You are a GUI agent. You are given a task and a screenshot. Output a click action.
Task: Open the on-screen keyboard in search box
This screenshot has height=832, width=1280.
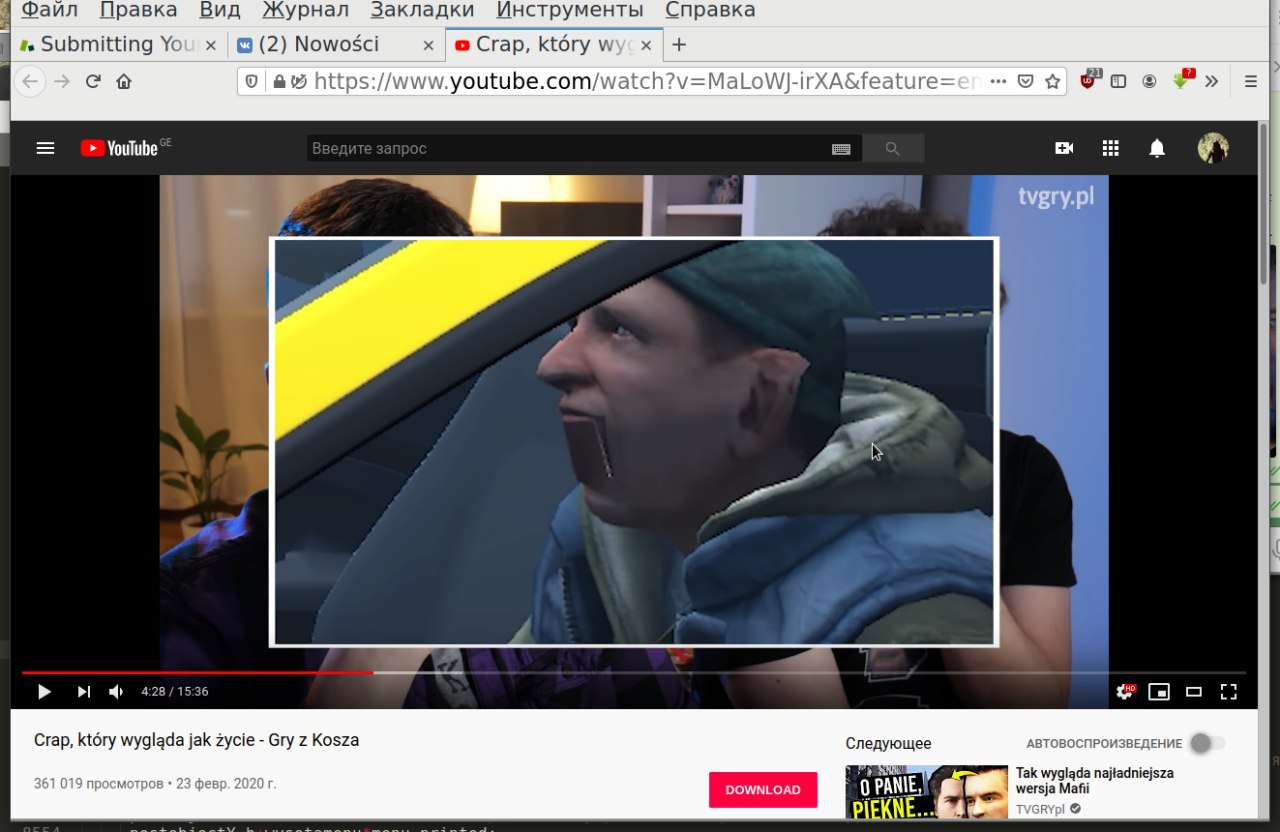(841, 149)
